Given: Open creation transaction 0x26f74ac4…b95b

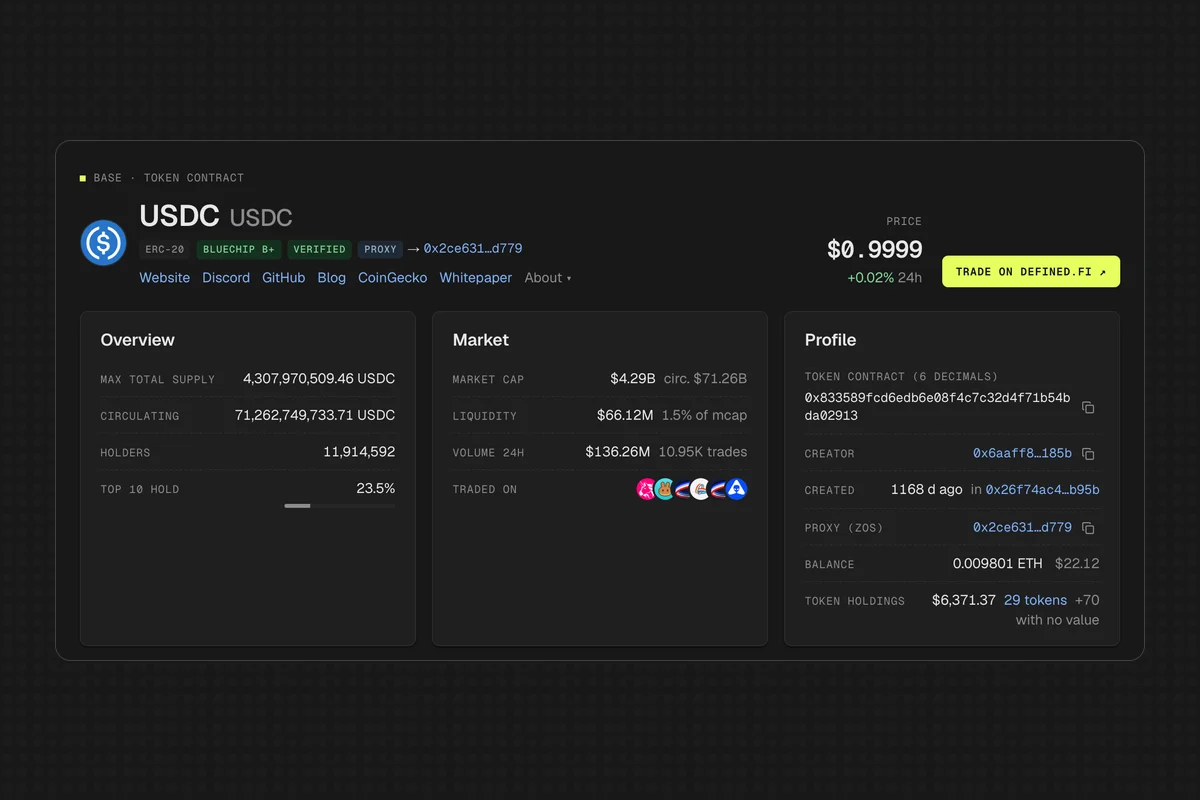Looking at the screenshot, I should [x=1043, y=490].
